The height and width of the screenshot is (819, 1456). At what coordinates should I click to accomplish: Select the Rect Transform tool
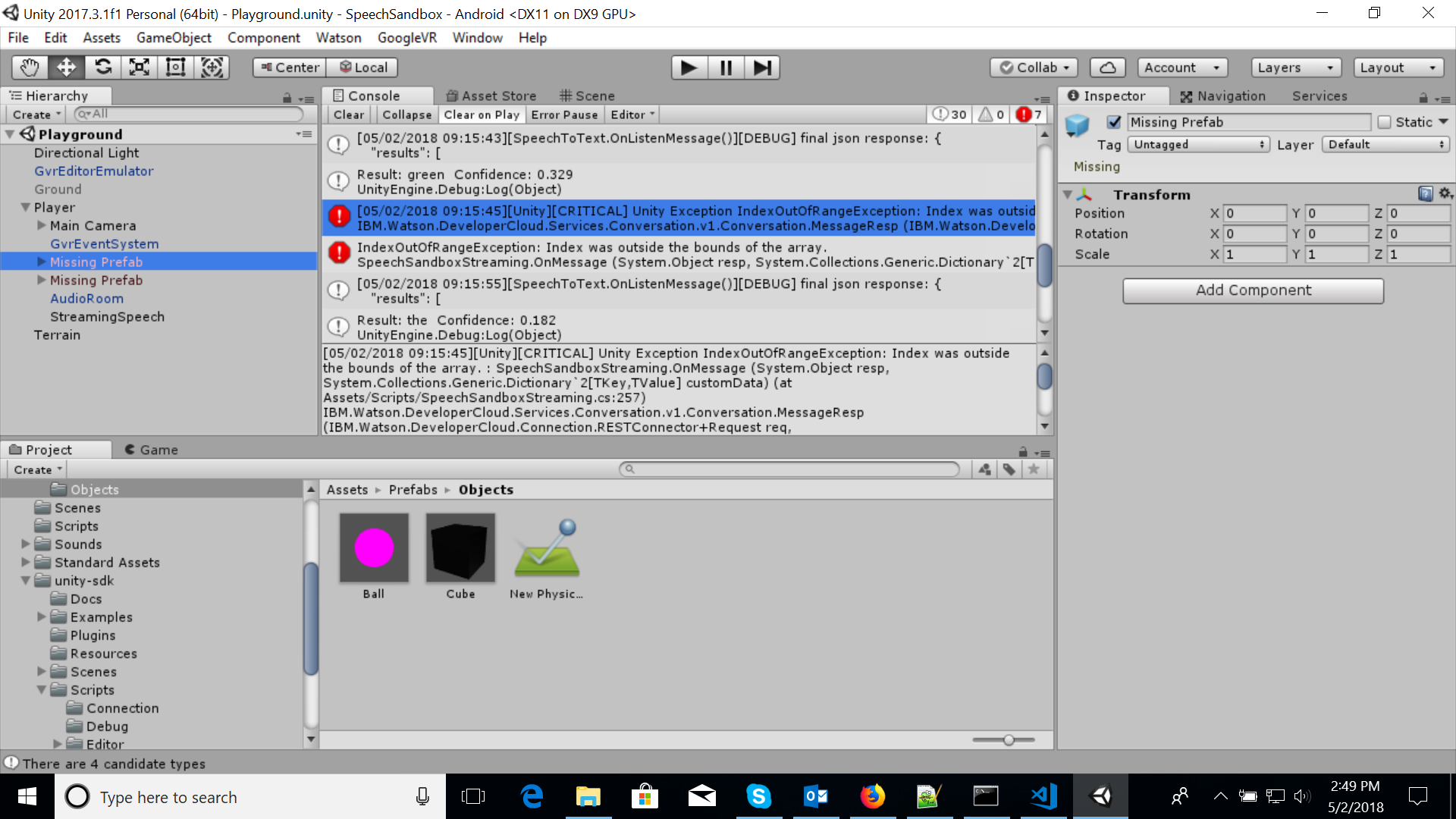175,67
